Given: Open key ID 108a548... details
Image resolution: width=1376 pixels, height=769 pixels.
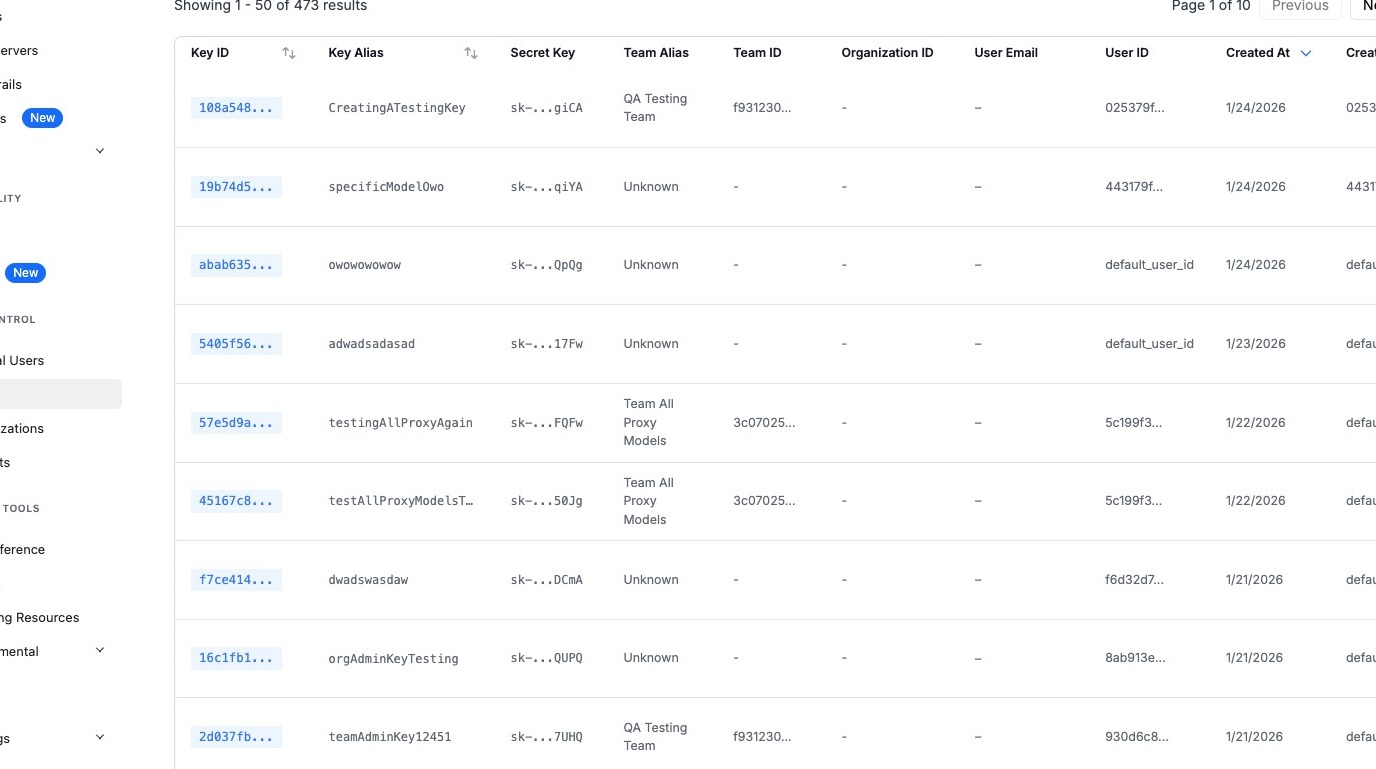Looking at the screenshot, I should point(236,108).
